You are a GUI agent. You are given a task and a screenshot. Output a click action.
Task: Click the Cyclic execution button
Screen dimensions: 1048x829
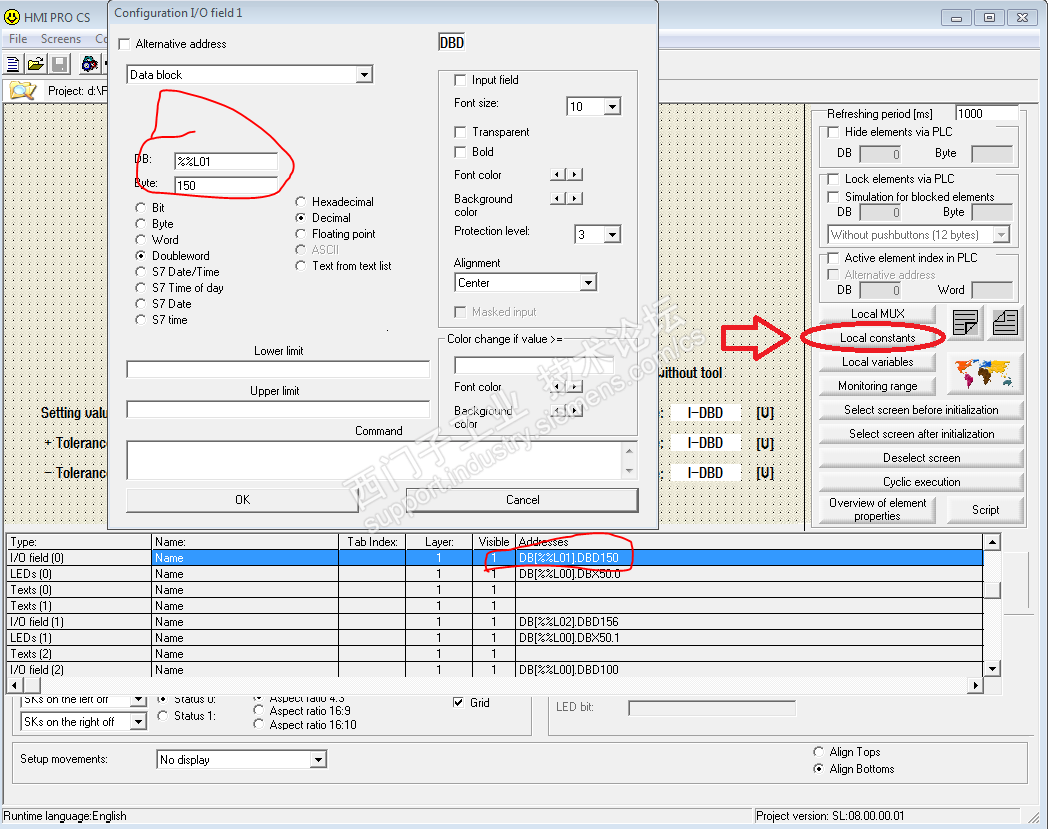[921, 482]
